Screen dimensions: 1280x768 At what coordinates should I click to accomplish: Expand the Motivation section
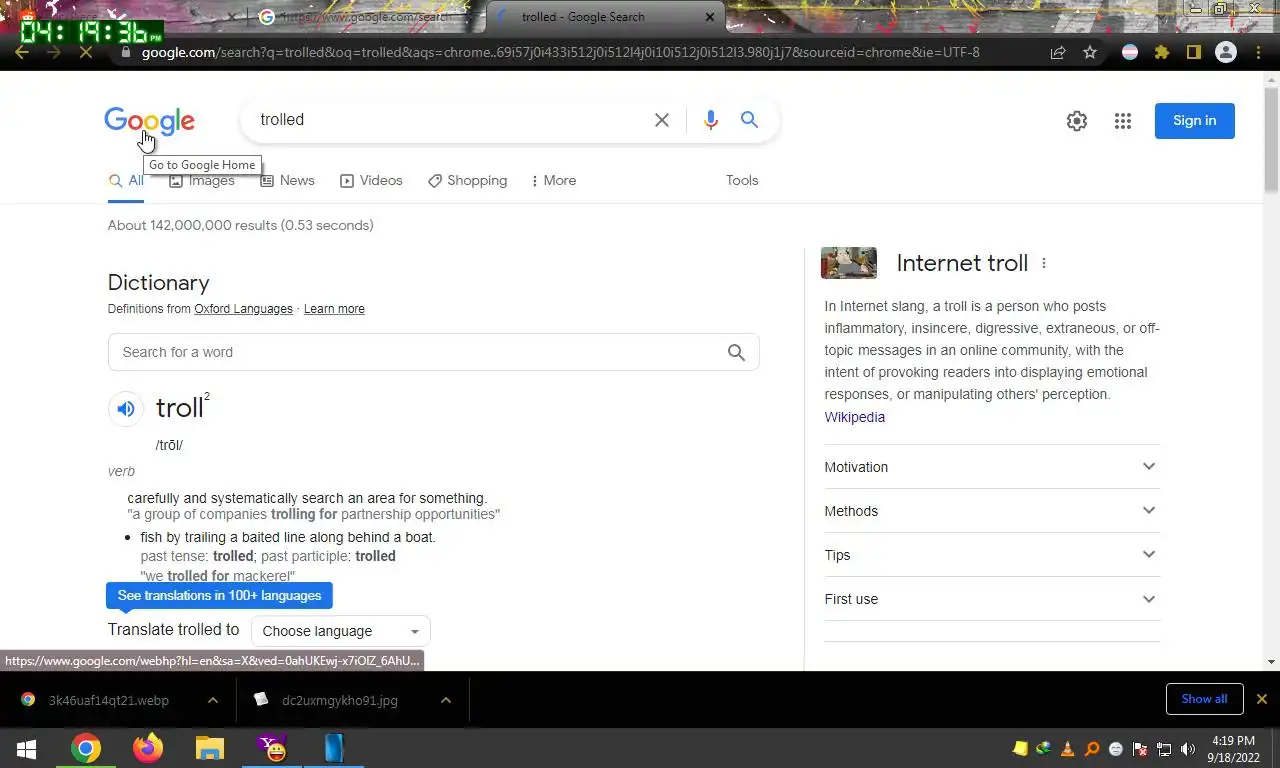[x=992, y=467]
